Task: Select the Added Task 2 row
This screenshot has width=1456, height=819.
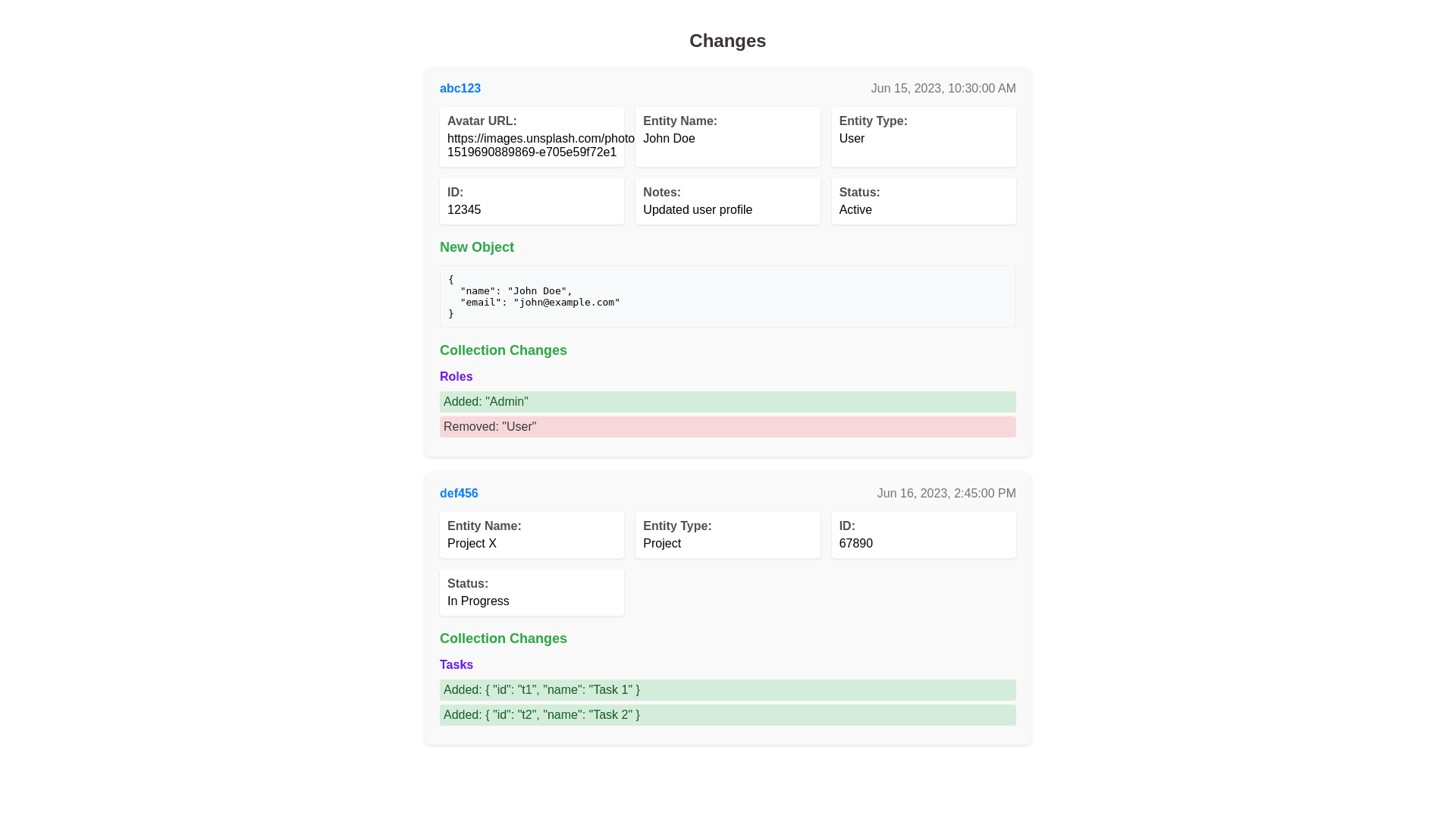Action: [726, 715]
